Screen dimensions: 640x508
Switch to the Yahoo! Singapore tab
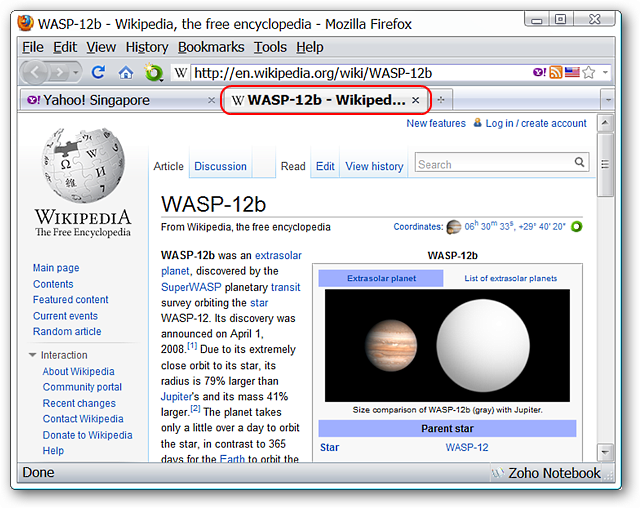tap(120, 100)
